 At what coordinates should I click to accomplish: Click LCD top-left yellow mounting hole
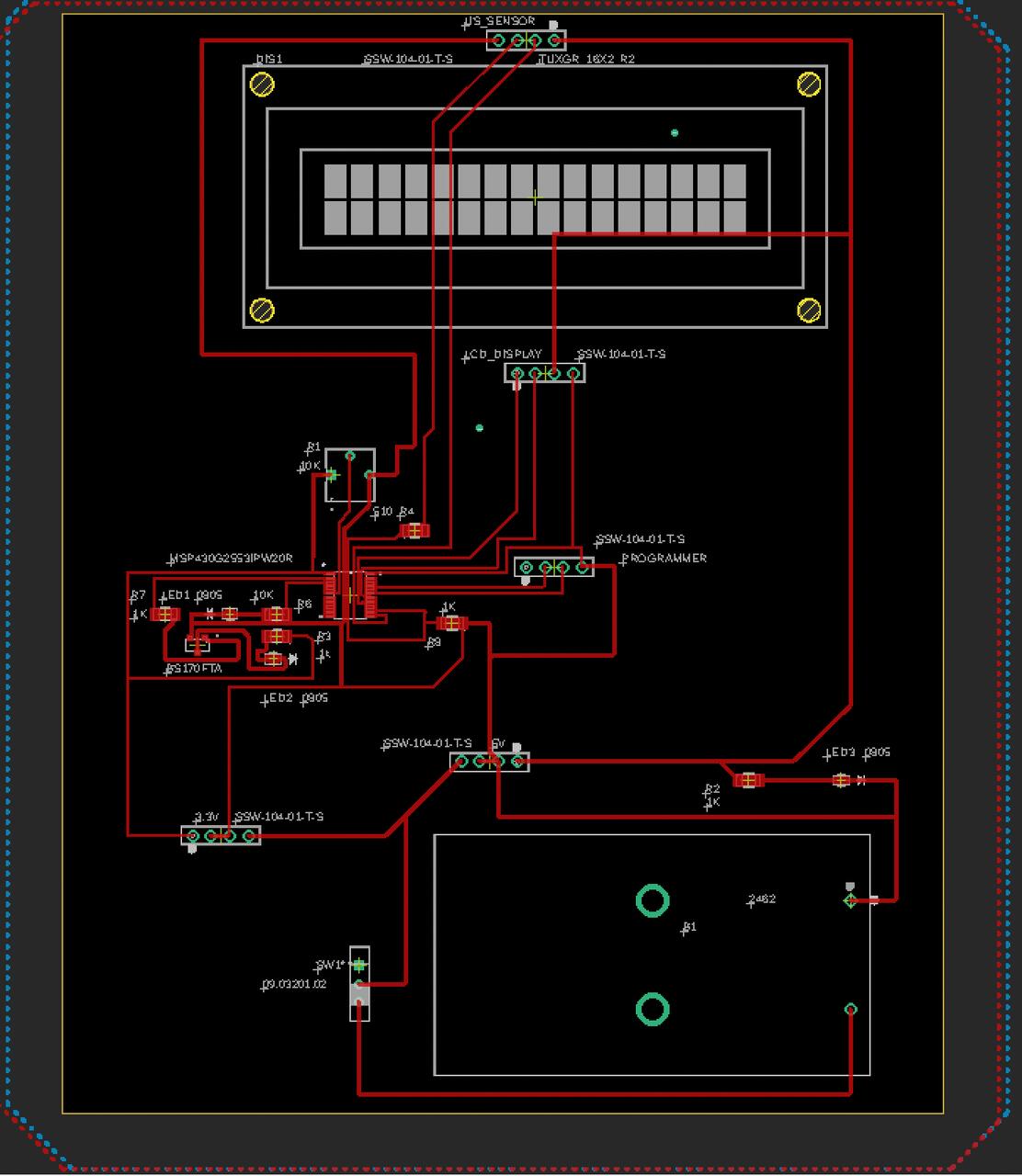coord(262,85)
